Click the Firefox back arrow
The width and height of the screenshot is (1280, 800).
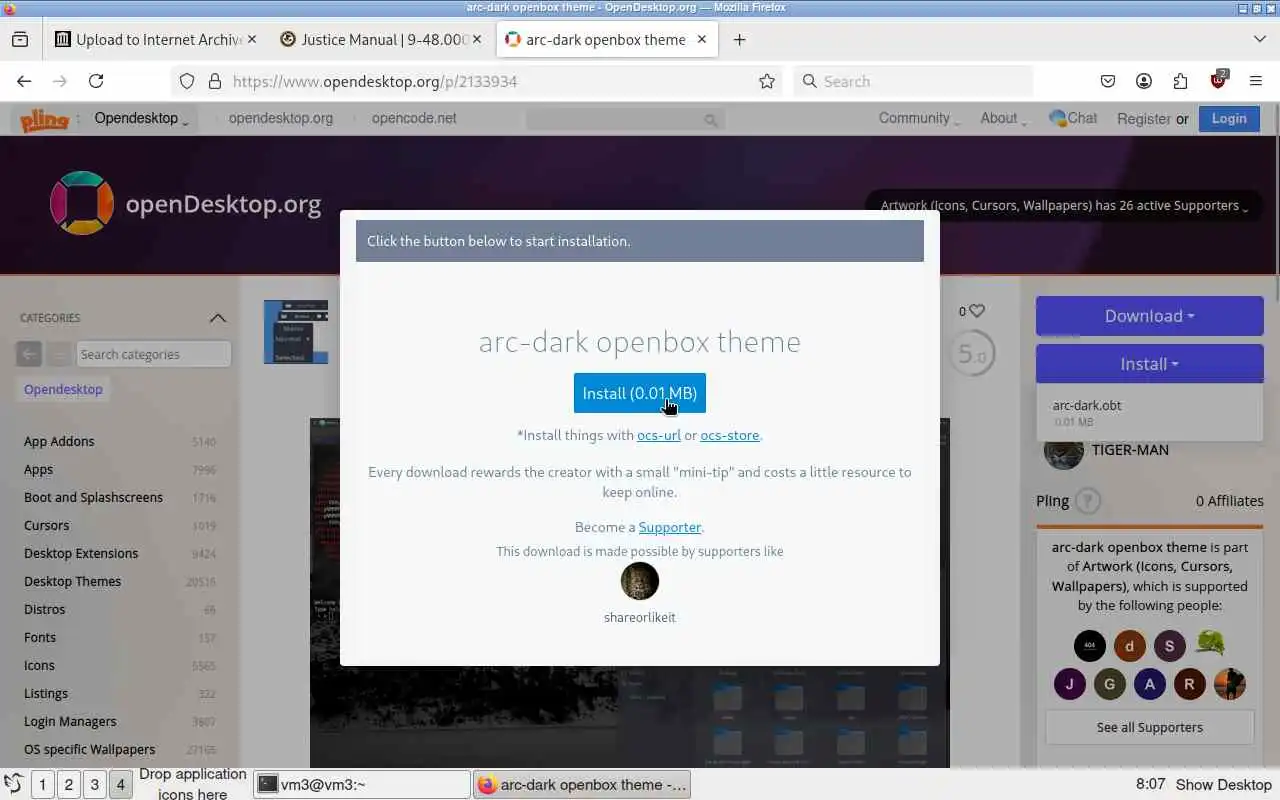(x=24, y=81)
